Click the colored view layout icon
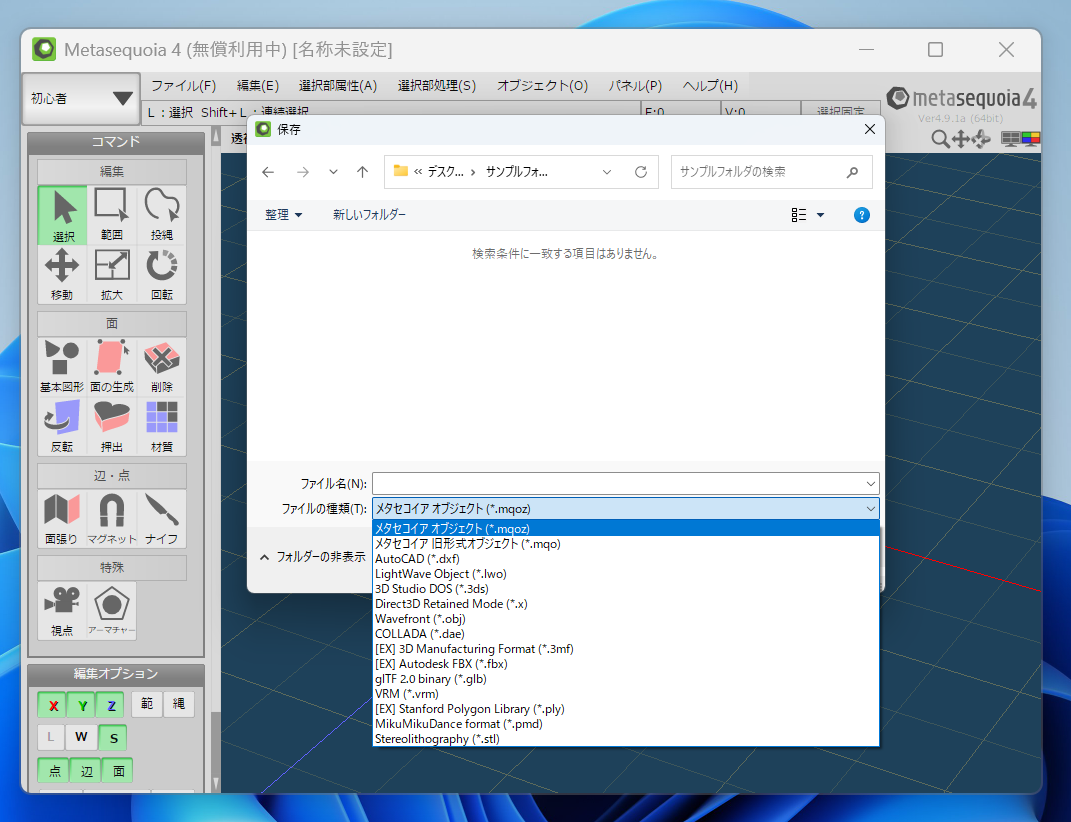Image resolution: width=1071 pixels, height=822 pixels. [1031, 139]
